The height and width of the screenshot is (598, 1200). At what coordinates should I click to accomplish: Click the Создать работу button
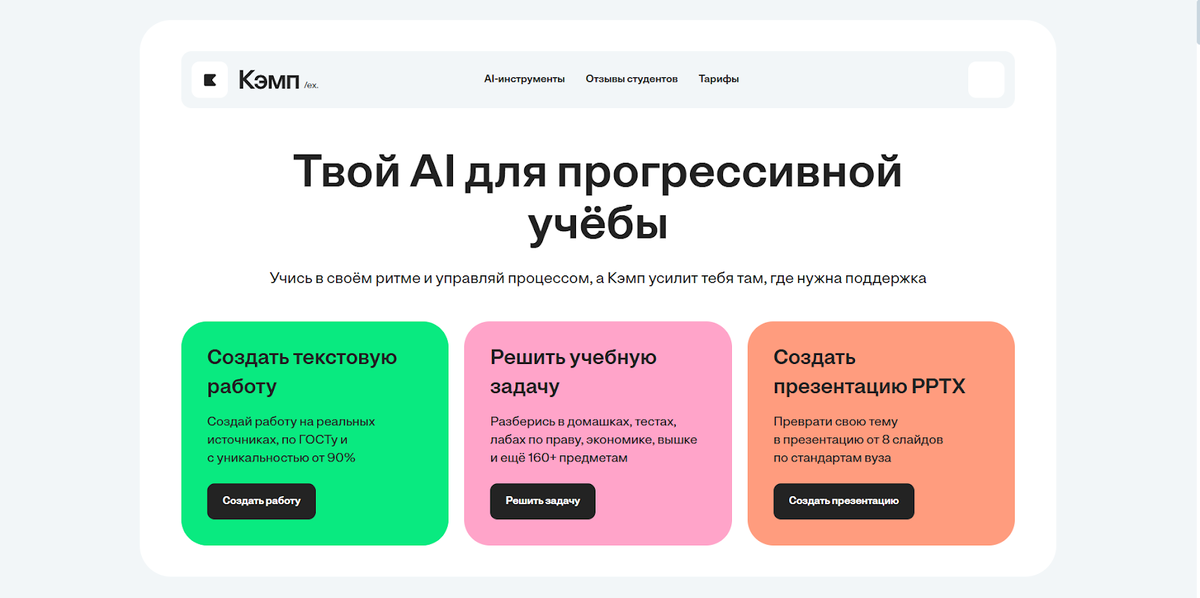pos(261,501)
